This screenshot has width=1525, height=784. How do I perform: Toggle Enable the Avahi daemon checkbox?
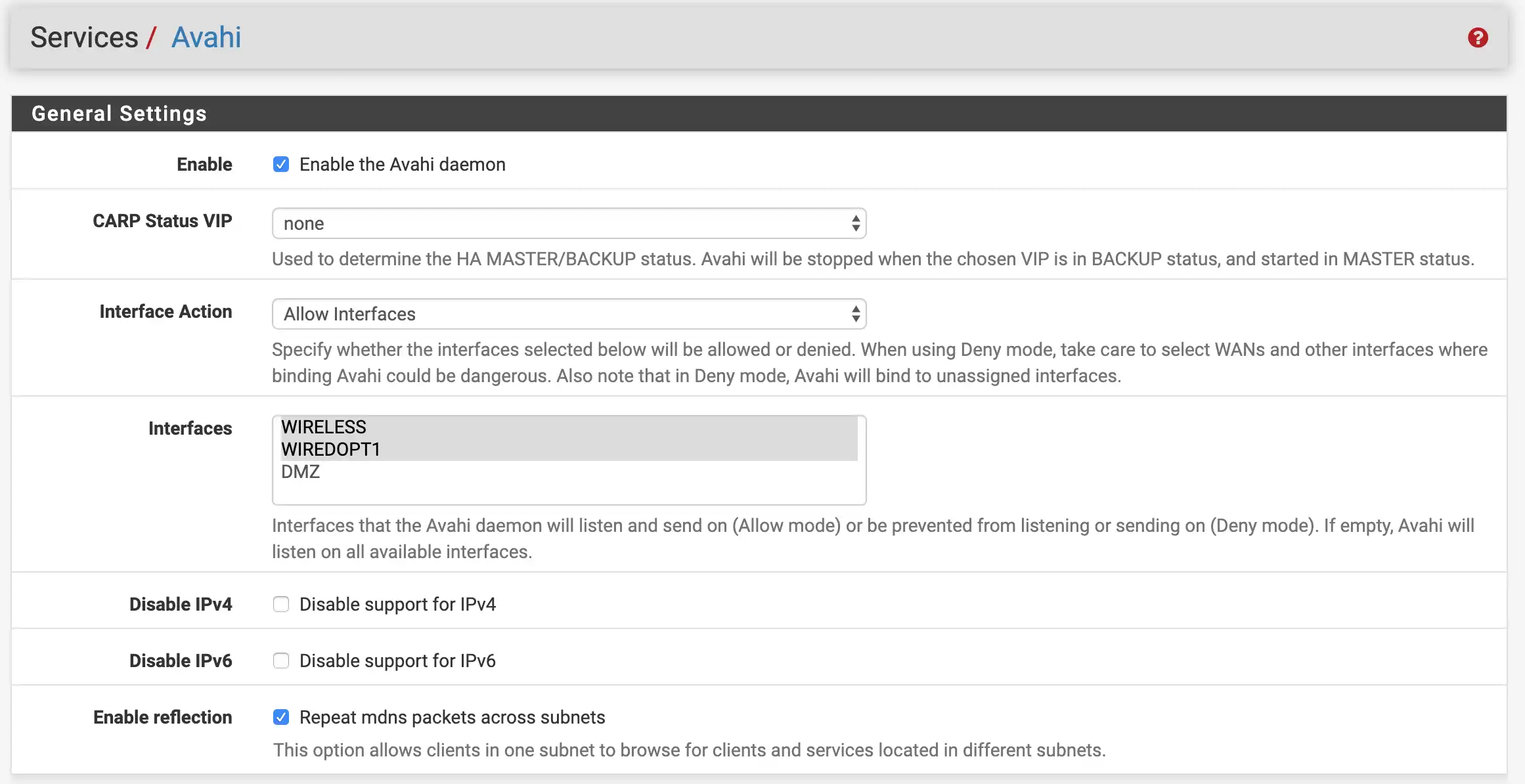(281, 164)
